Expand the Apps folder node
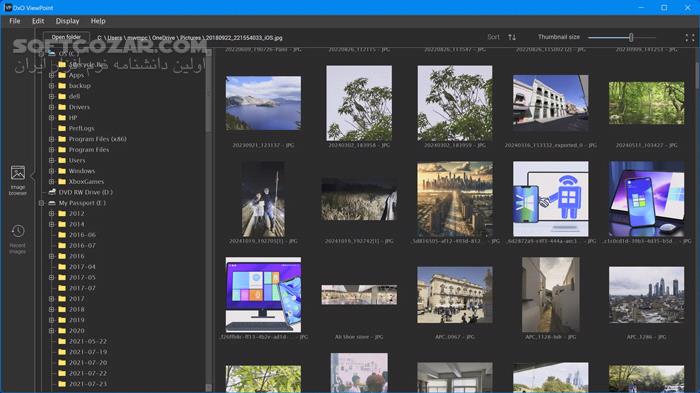Screen dimensions: 700x393 pyautogui.click(x=51, y=75)
